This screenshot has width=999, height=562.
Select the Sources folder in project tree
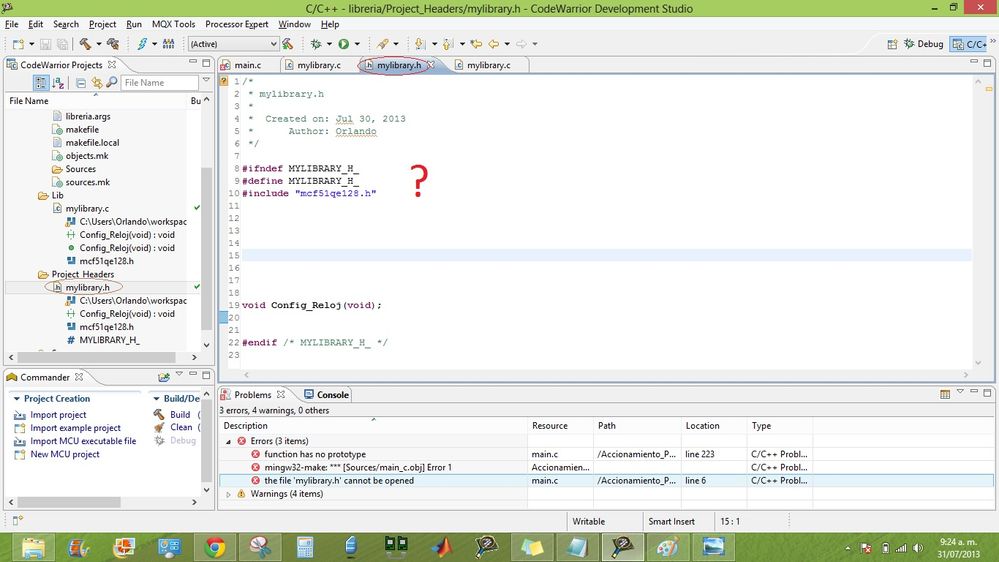(x=80, y=169)
